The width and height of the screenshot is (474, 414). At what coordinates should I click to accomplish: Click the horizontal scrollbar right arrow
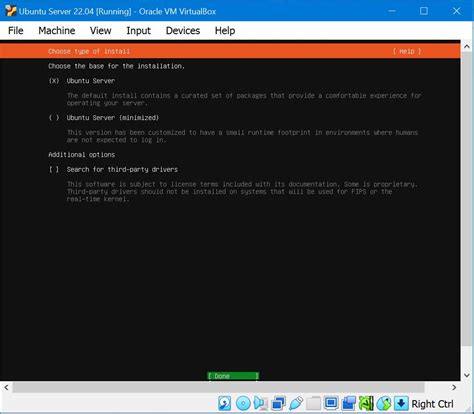[454, 387]
